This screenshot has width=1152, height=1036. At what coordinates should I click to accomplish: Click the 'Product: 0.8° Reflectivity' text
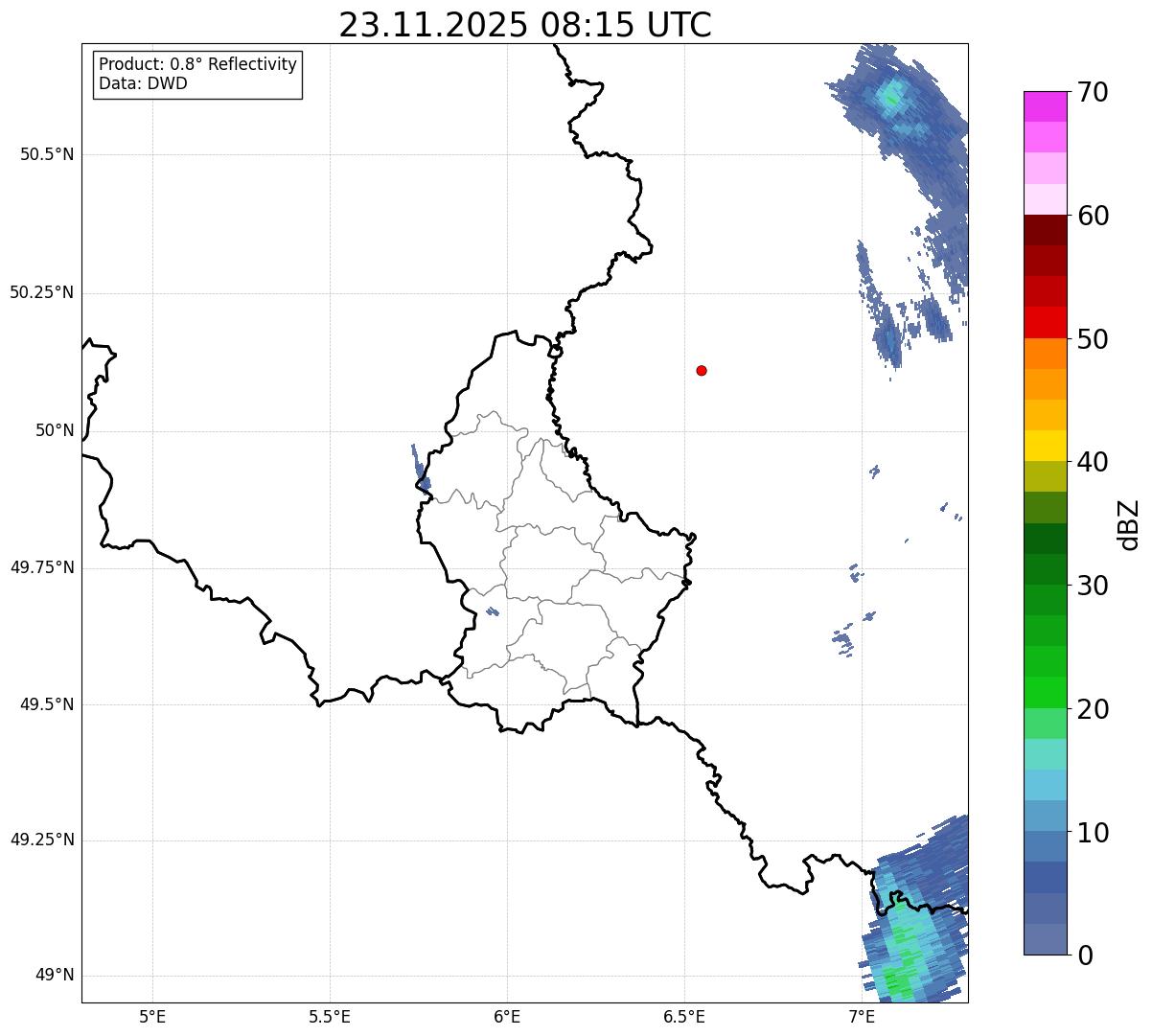[198, 64]
